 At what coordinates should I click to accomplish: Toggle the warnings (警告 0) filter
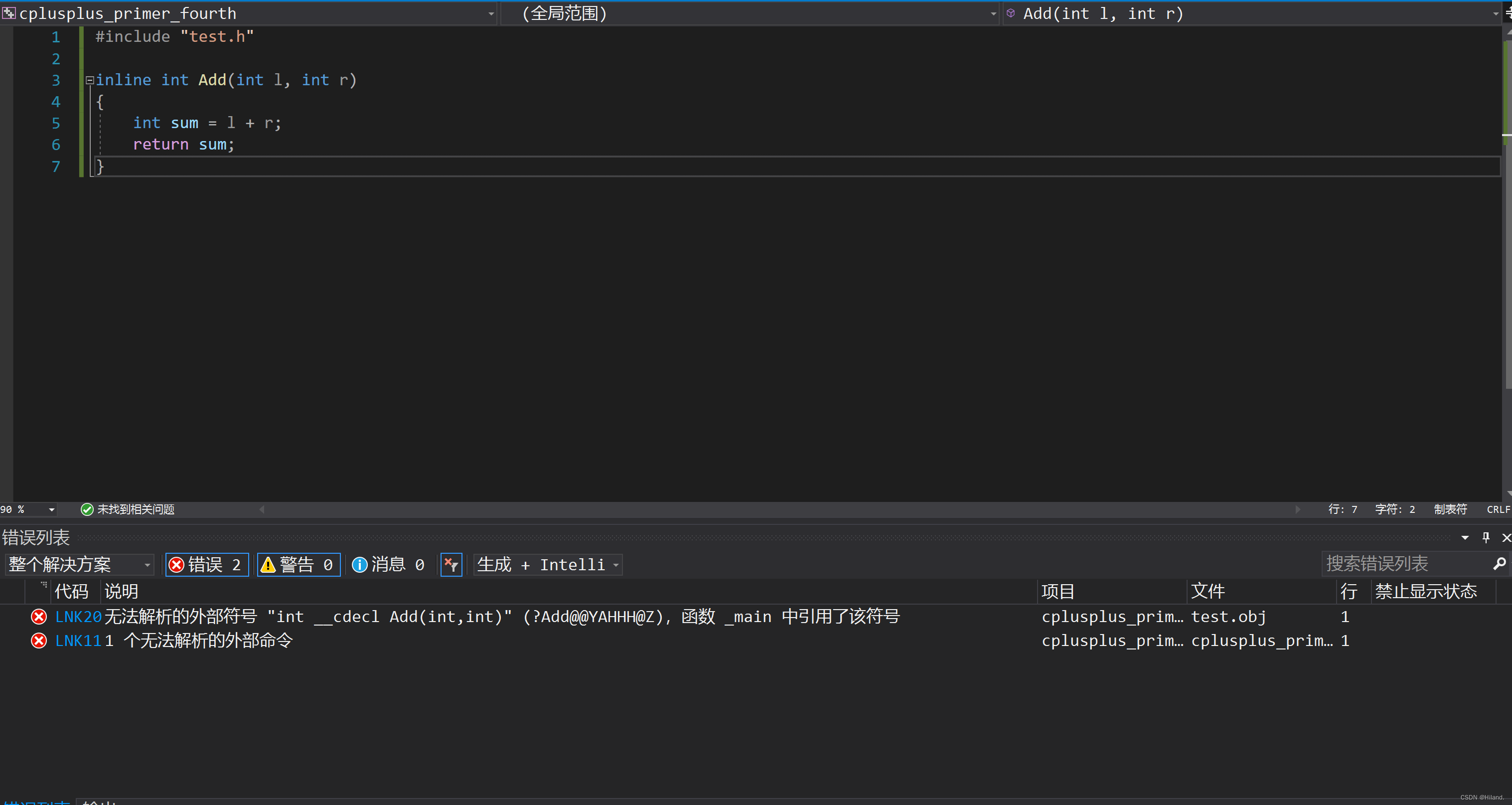point(299,564)
